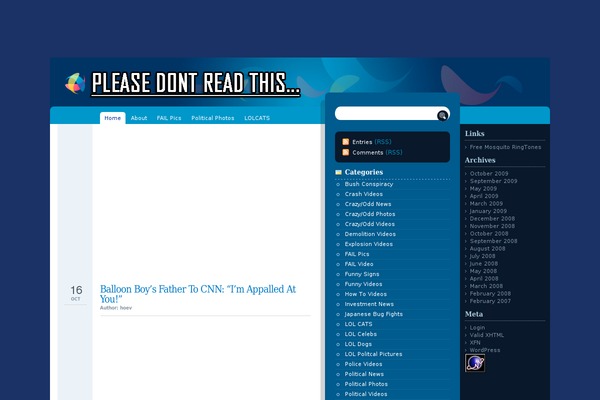
Task: Click the Entries RSS feed icon
Action: coord(346,142)
